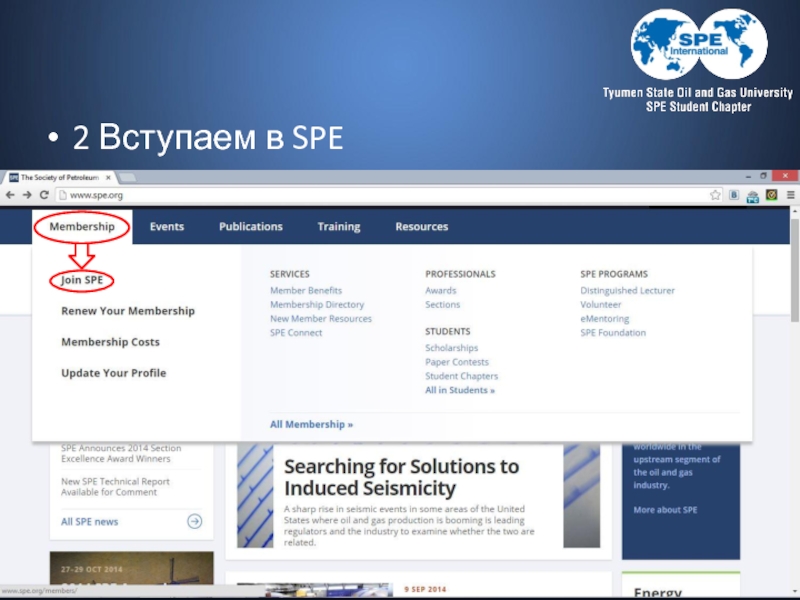Click the SERVICES column heading
800x600 pixels.
(x=290, y=274)
